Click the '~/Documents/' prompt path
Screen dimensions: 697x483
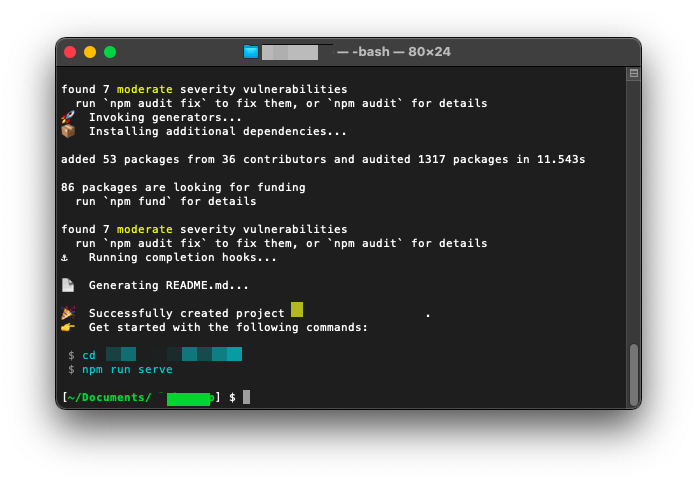(x=109, y=397)
